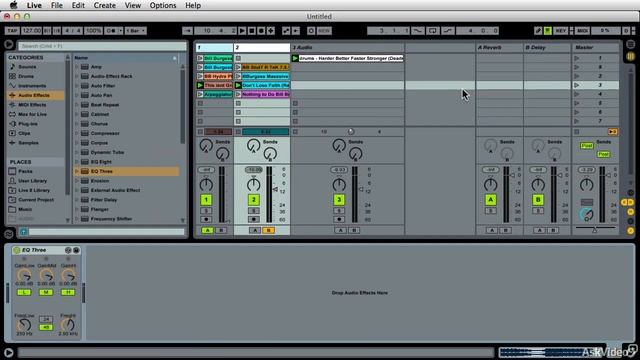Click the transport Record button
Screen dimensions: 640x360
(261, 31)
